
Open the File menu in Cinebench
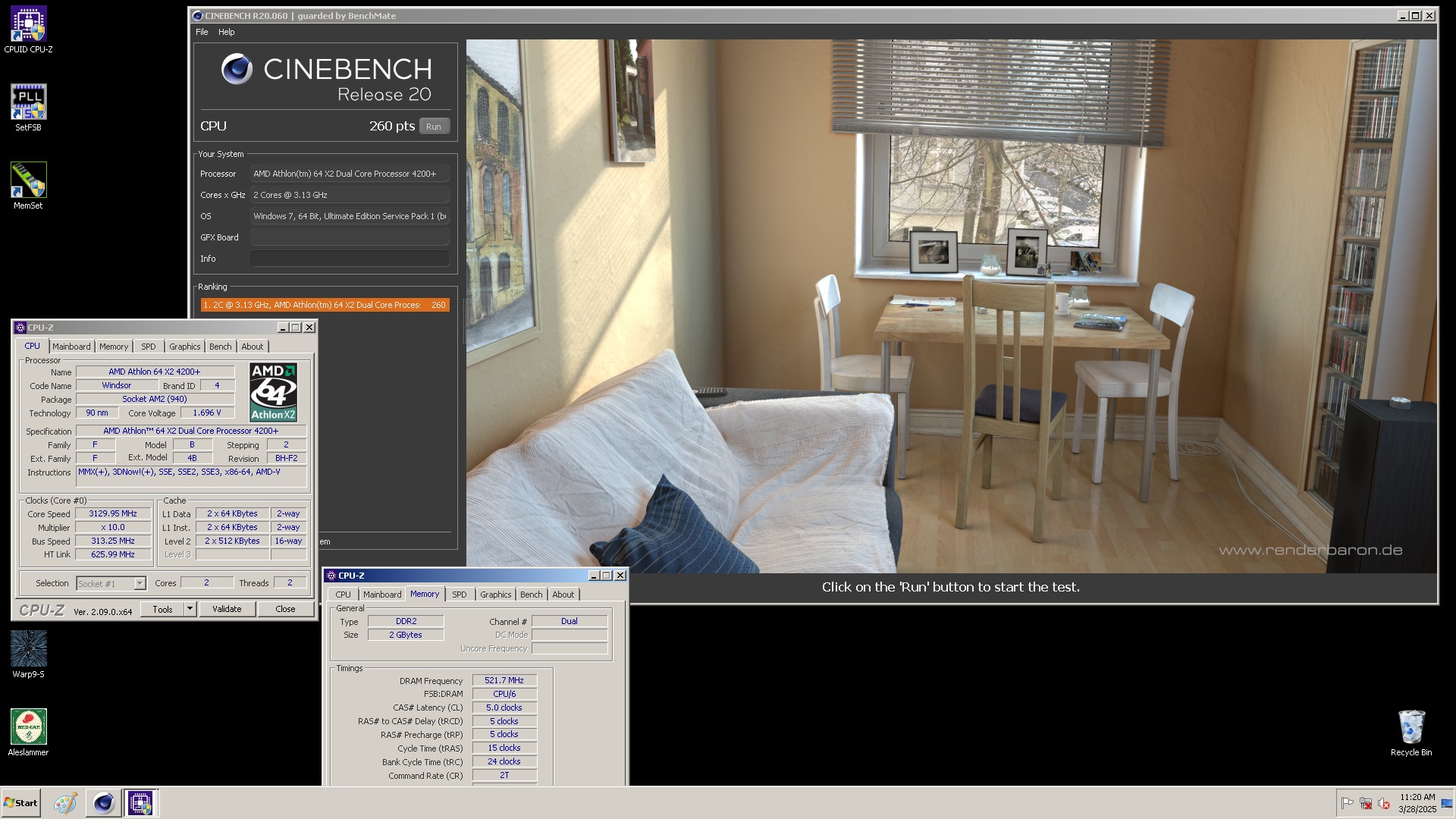(x=202, y=32)
